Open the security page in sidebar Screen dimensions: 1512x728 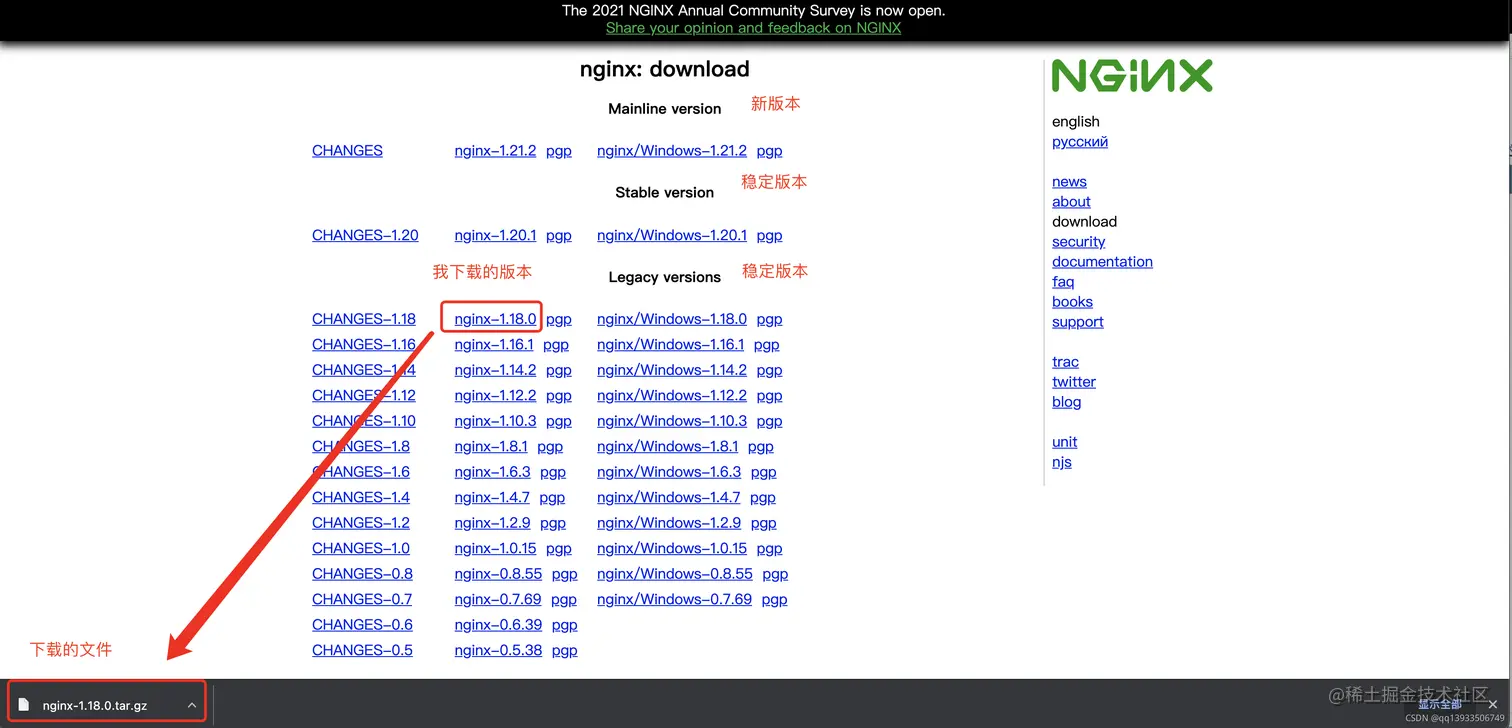(x=1079, y=242)
